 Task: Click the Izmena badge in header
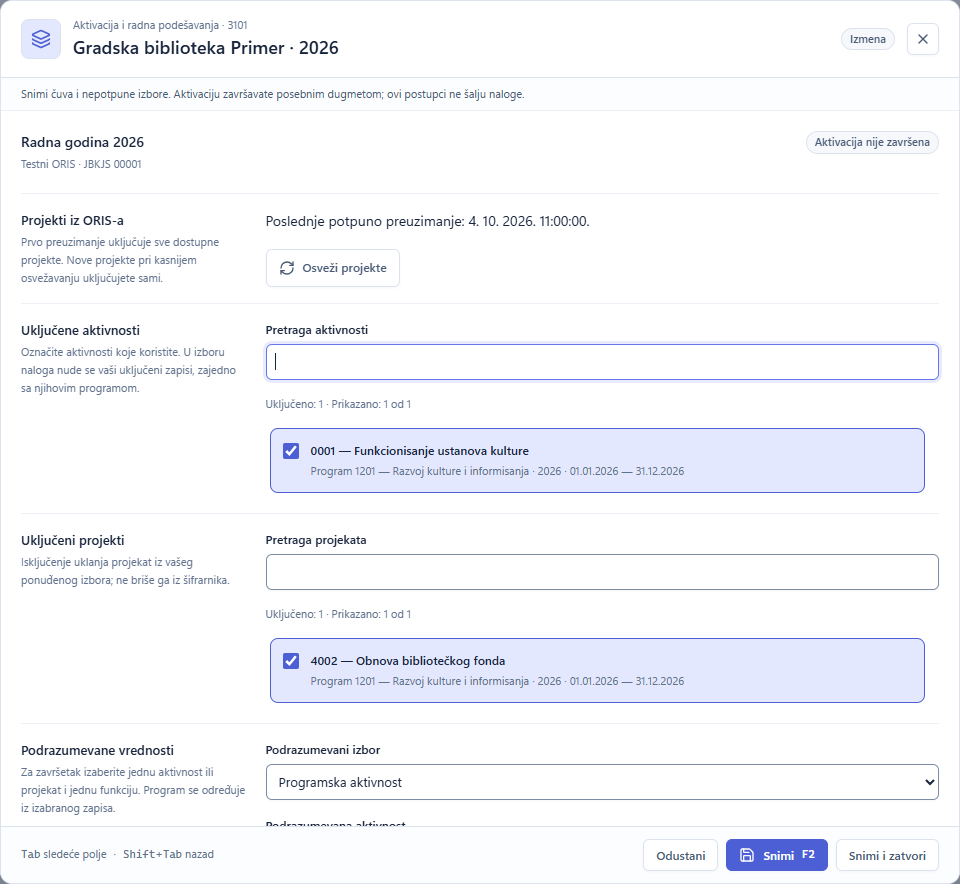868,39
